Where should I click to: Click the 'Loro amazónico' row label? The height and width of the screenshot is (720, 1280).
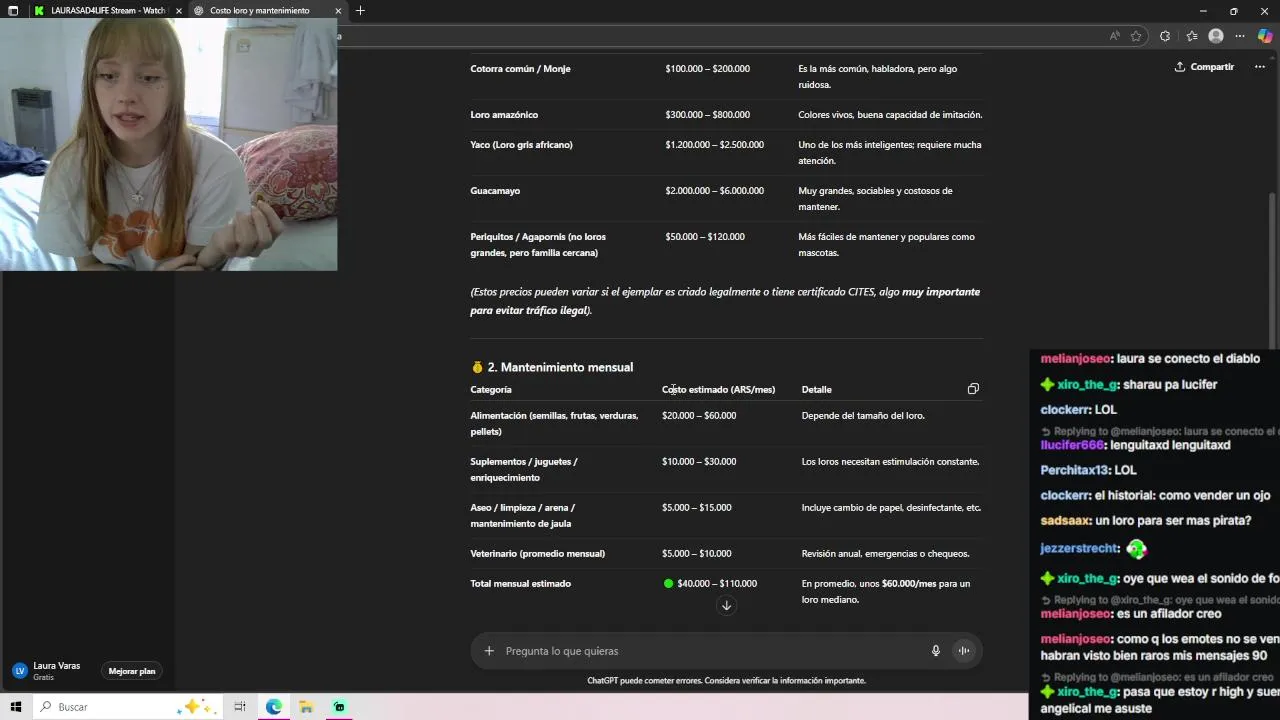click(504, 115)
